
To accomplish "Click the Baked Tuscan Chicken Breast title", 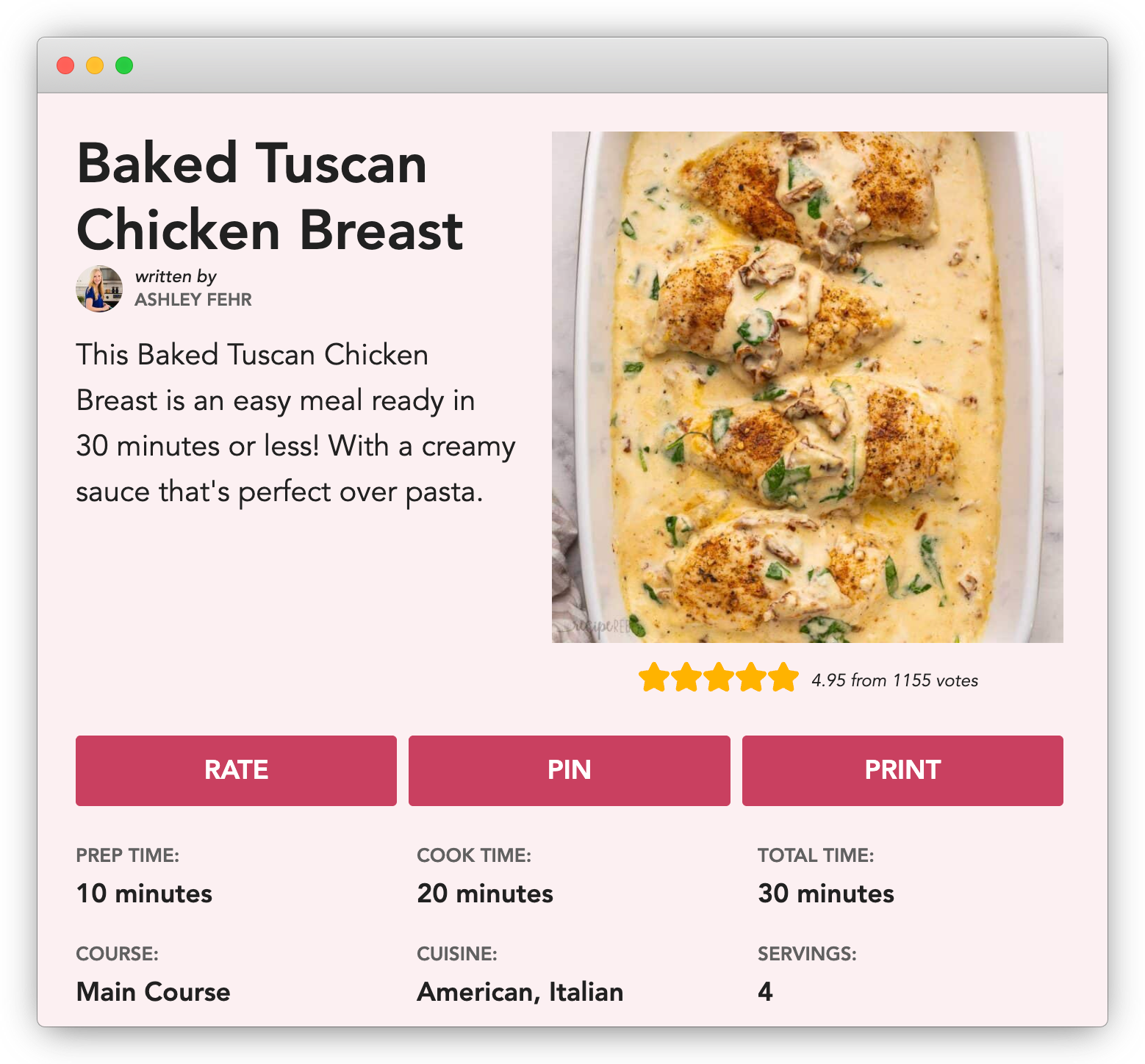I will 270,197.
